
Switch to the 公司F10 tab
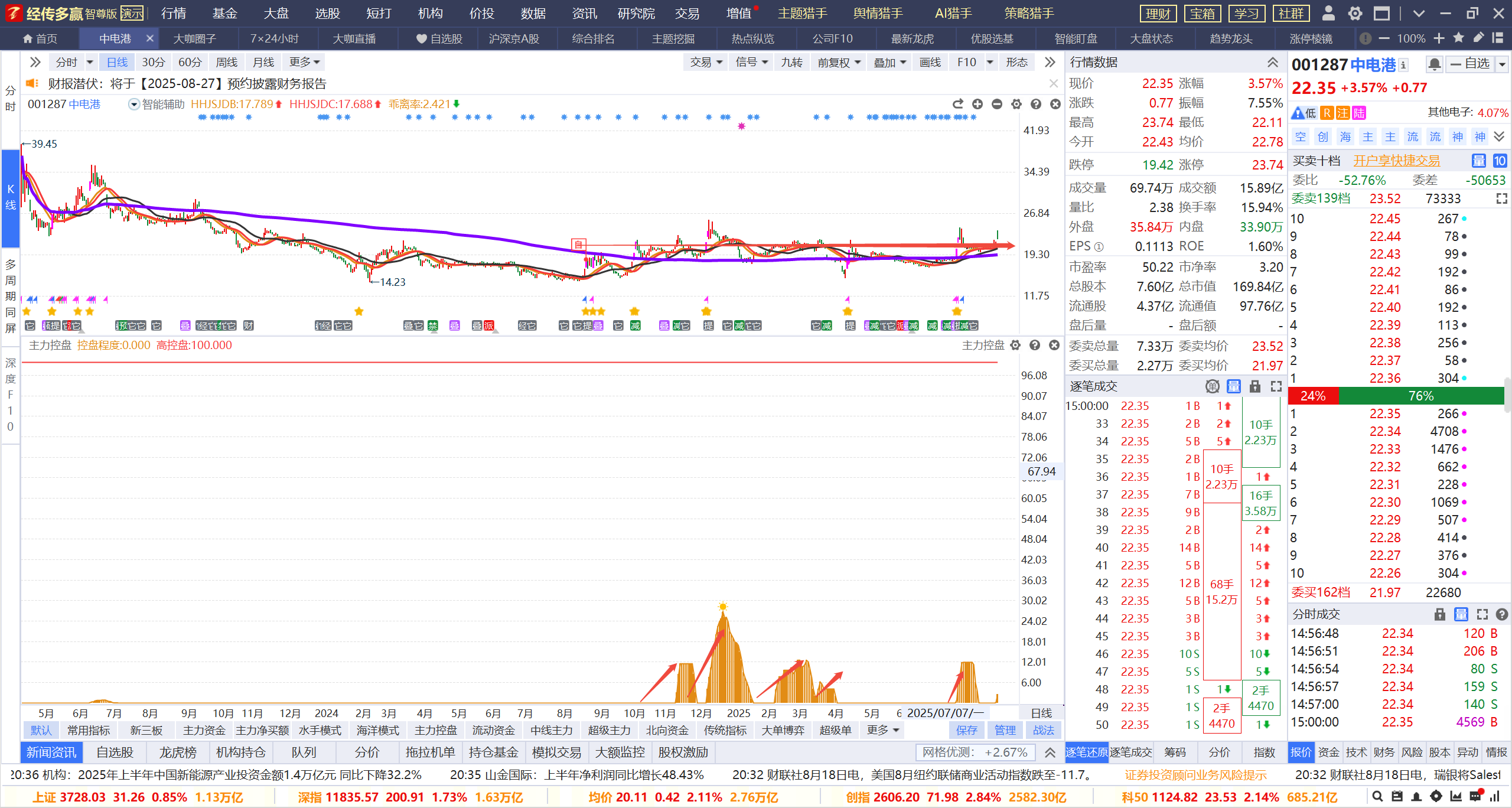point(832,38)
